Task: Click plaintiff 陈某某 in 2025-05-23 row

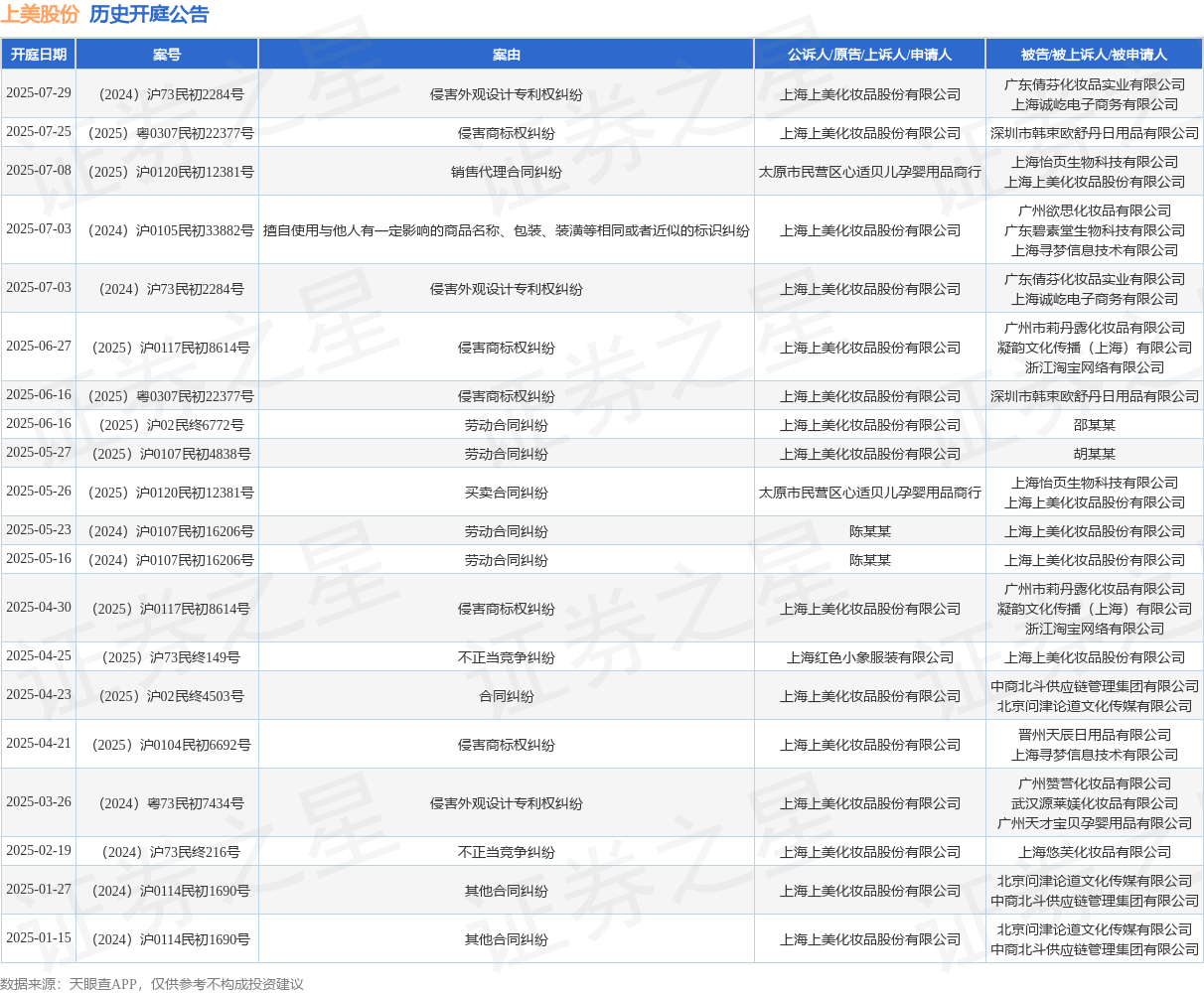Action: (x=870, y=531)
